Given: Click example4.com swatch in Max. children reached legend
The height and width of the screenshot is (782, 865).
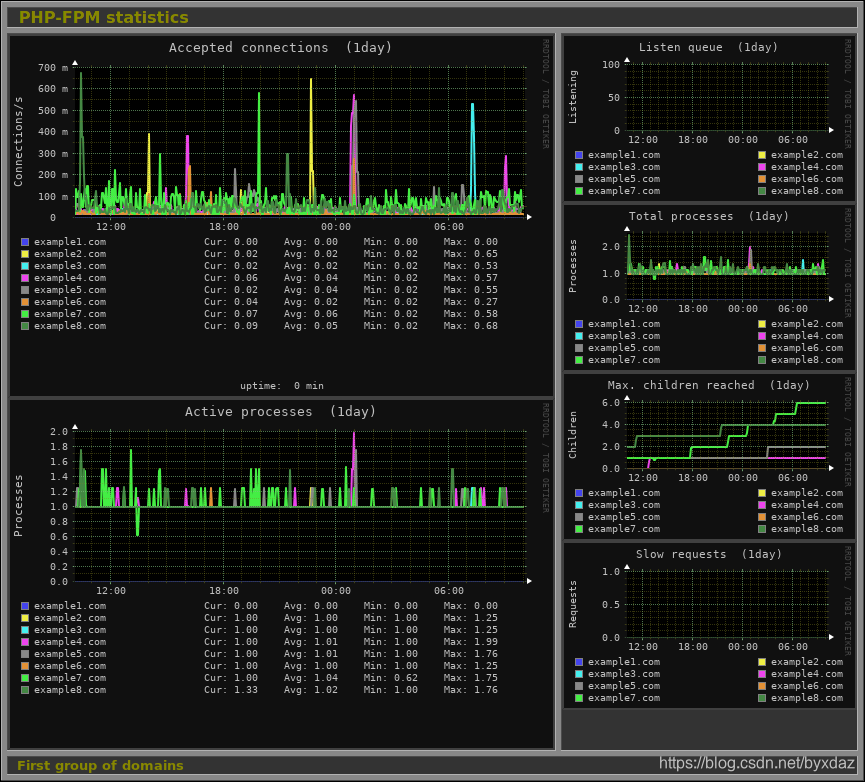Looking at the screenshot, I should point(762,505).
